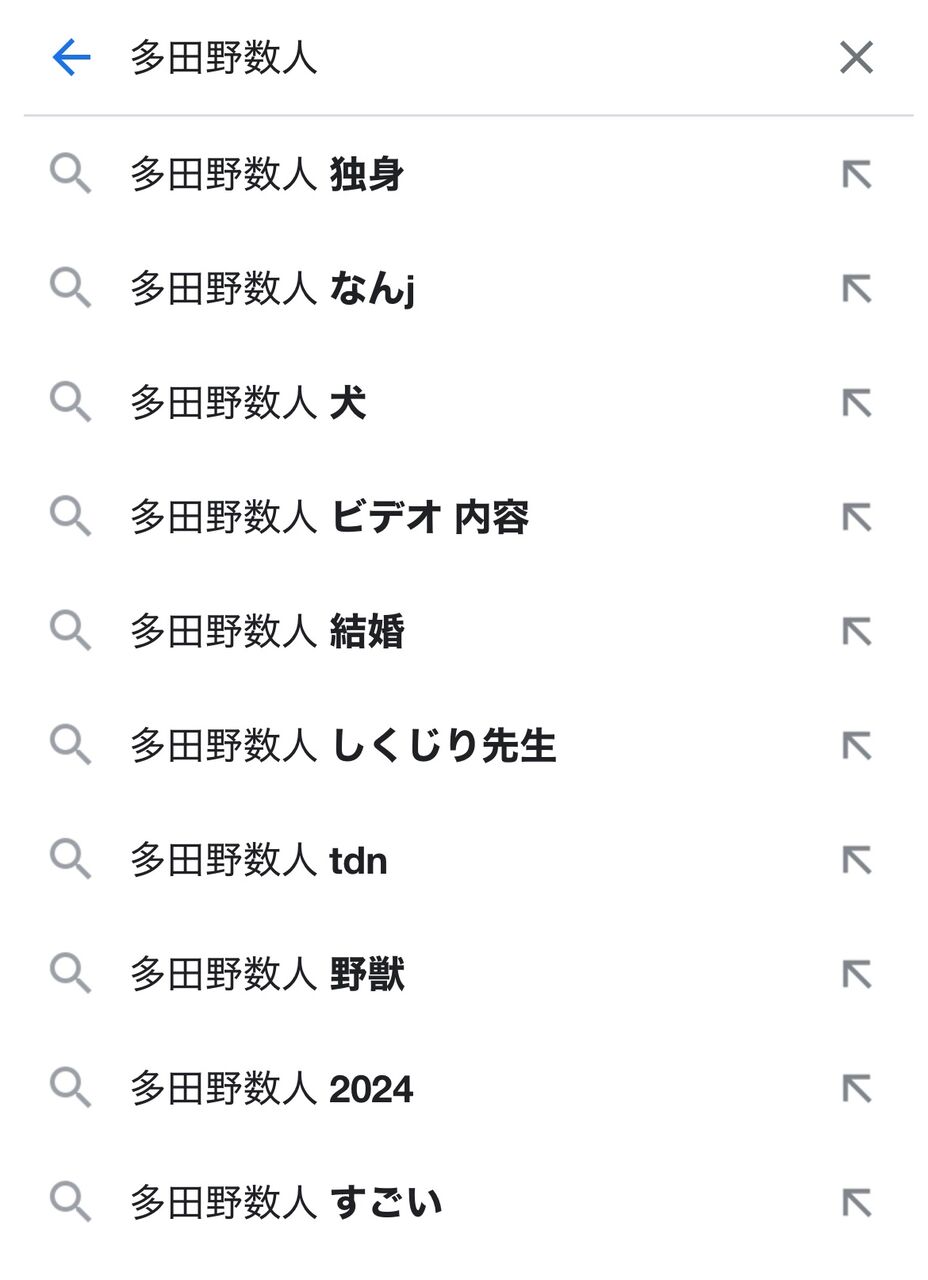Fill query arrow for 野獣 suggestion

point(856,974)
